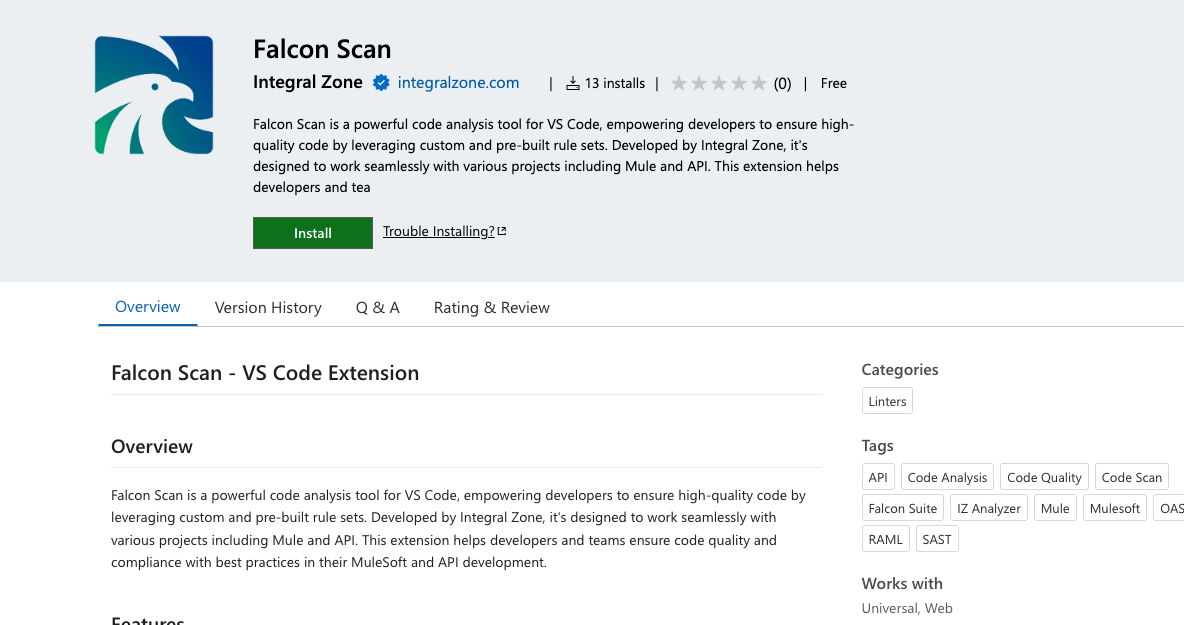Click the Falcon Scan - VS Code Extension heading
The image size is (1184, 625).
coord(265,373)
